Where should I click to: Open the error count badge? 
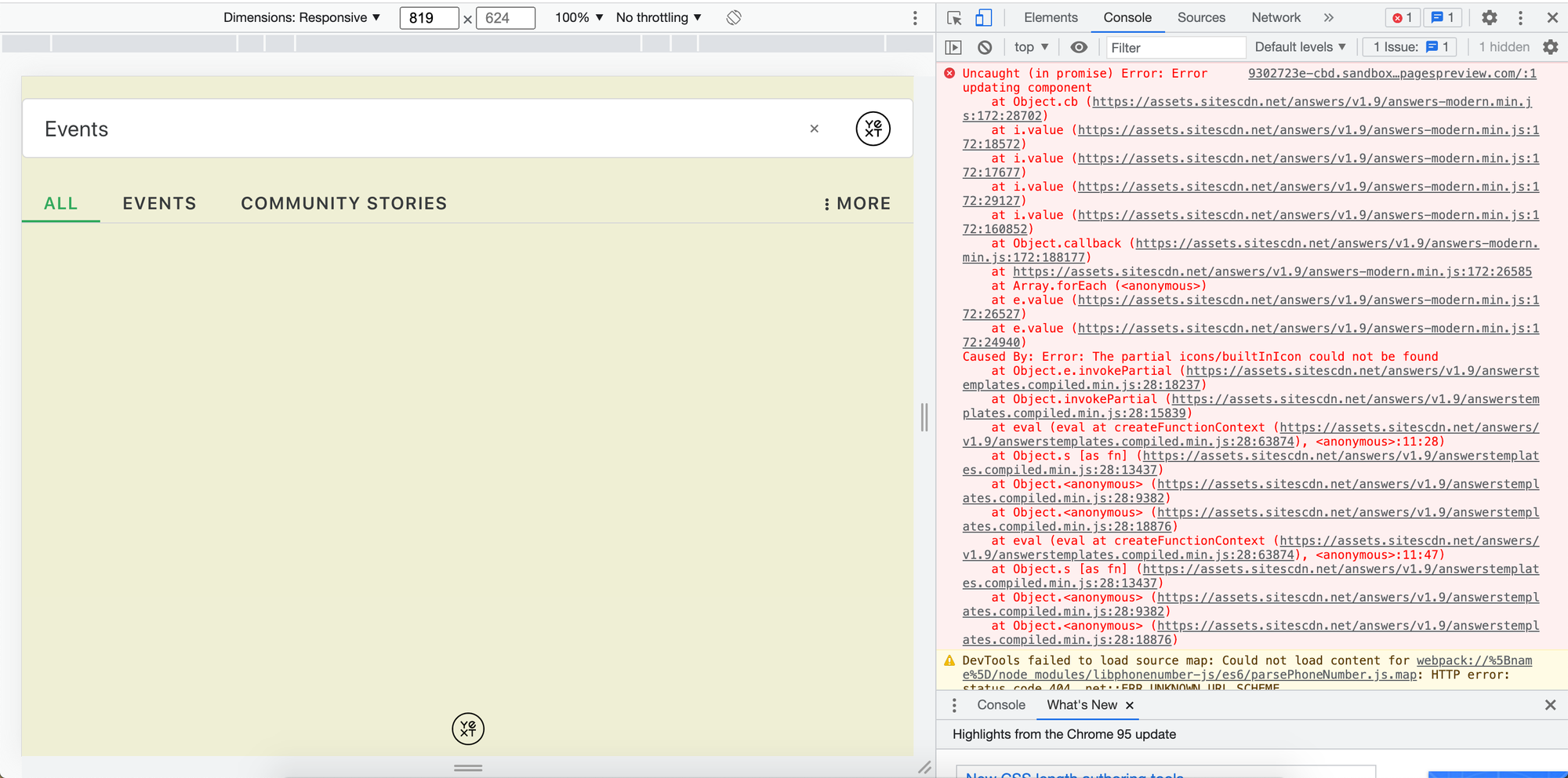[1403, 17]
